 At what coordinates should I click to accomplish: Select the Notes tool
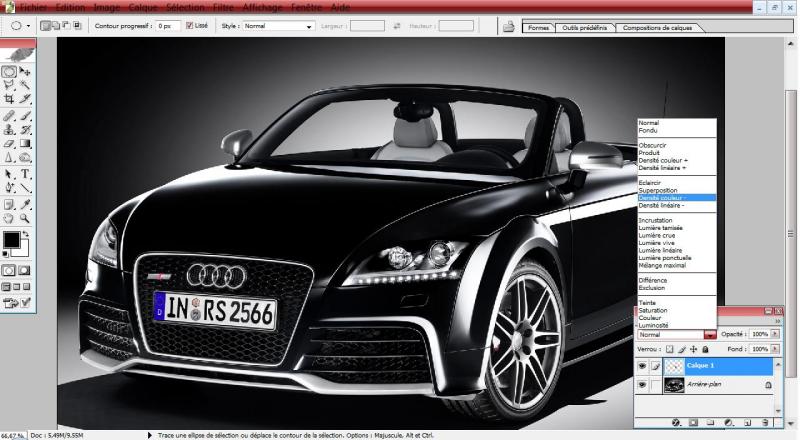click(x=9, y=205)
